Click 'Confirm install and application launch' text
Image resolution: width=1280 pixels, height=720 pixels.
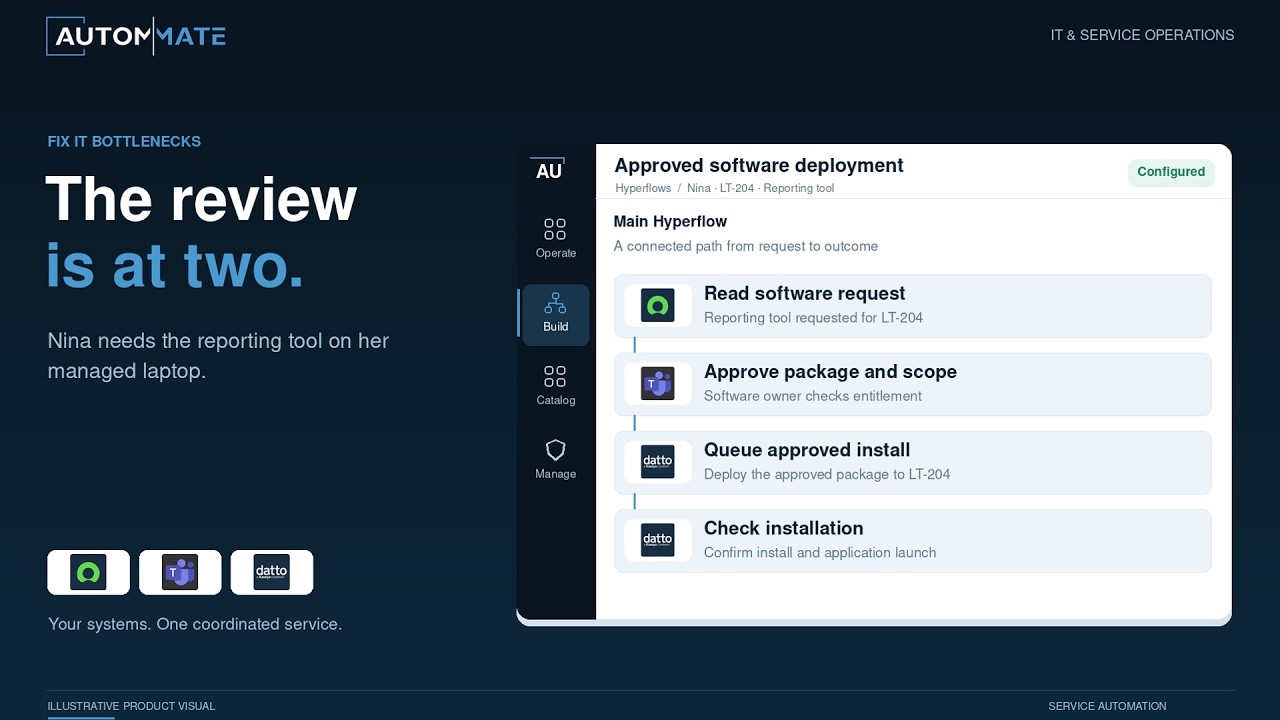(820, 552)
